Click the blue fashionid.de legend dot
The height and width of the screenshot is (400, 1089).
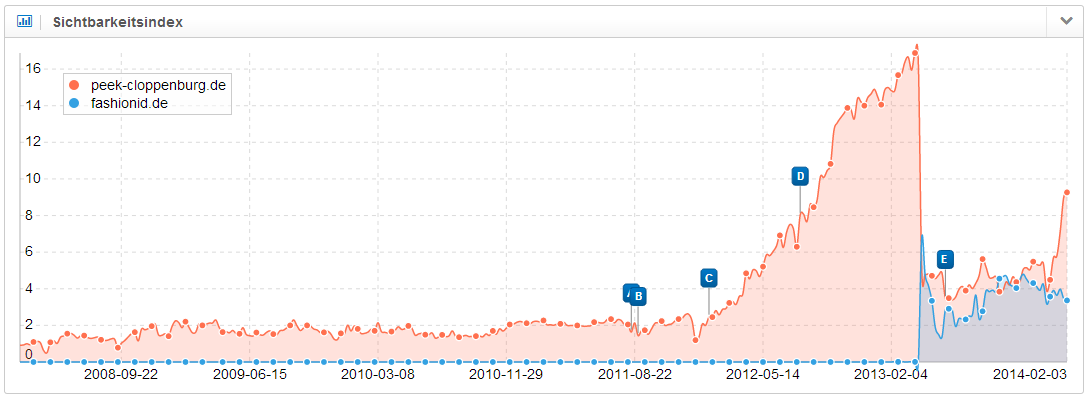[74, 103]
